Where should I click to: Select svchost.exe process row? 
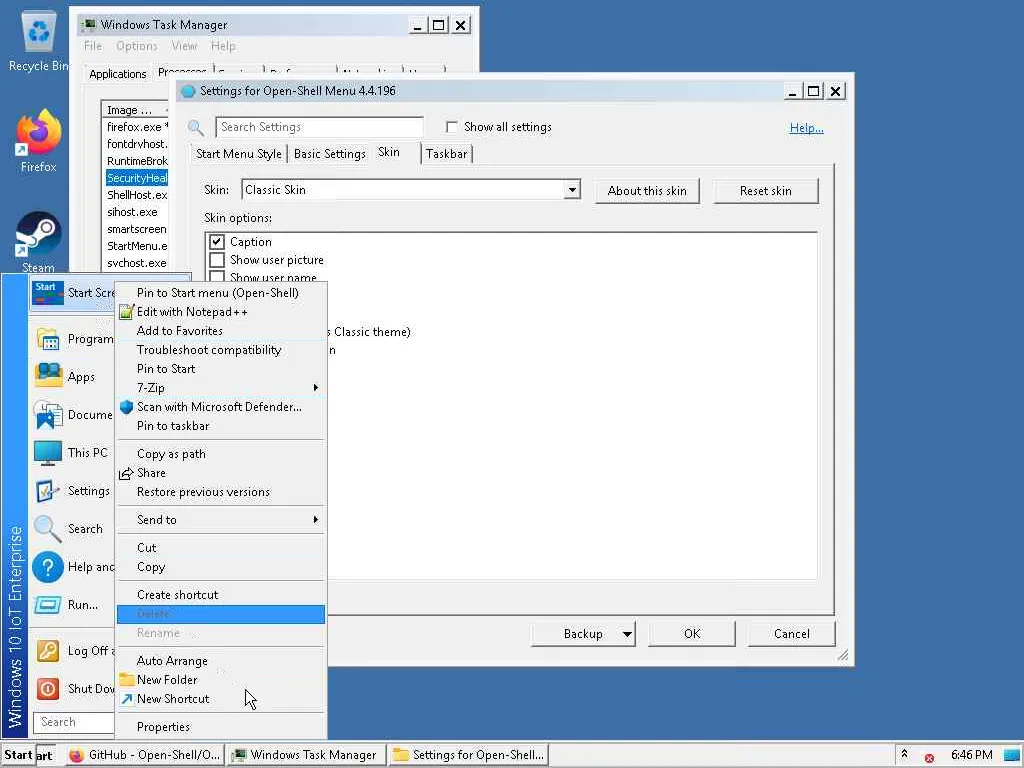pos(137,263)
